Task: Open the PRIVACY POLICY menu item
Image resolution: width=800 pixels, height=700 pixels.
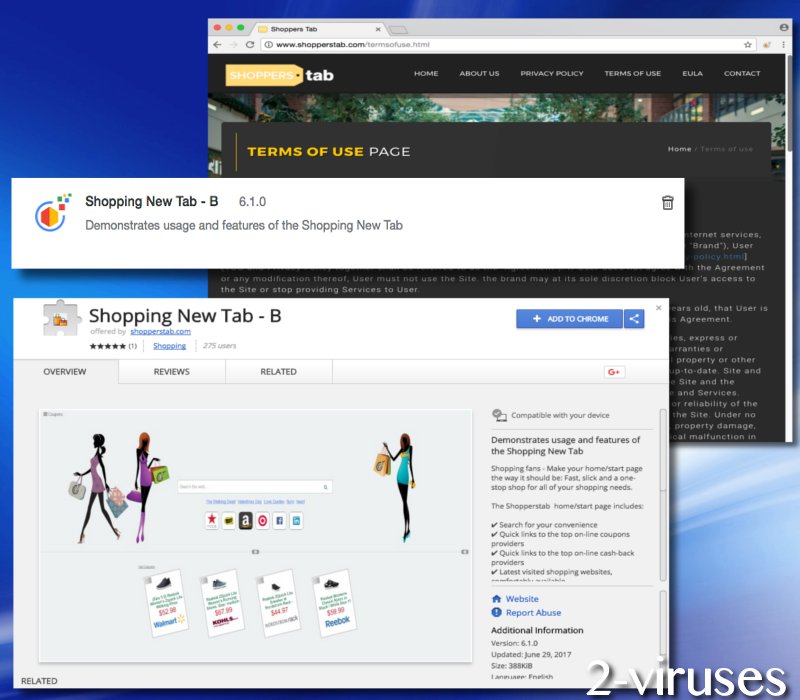Action: (x=551, y=73)
